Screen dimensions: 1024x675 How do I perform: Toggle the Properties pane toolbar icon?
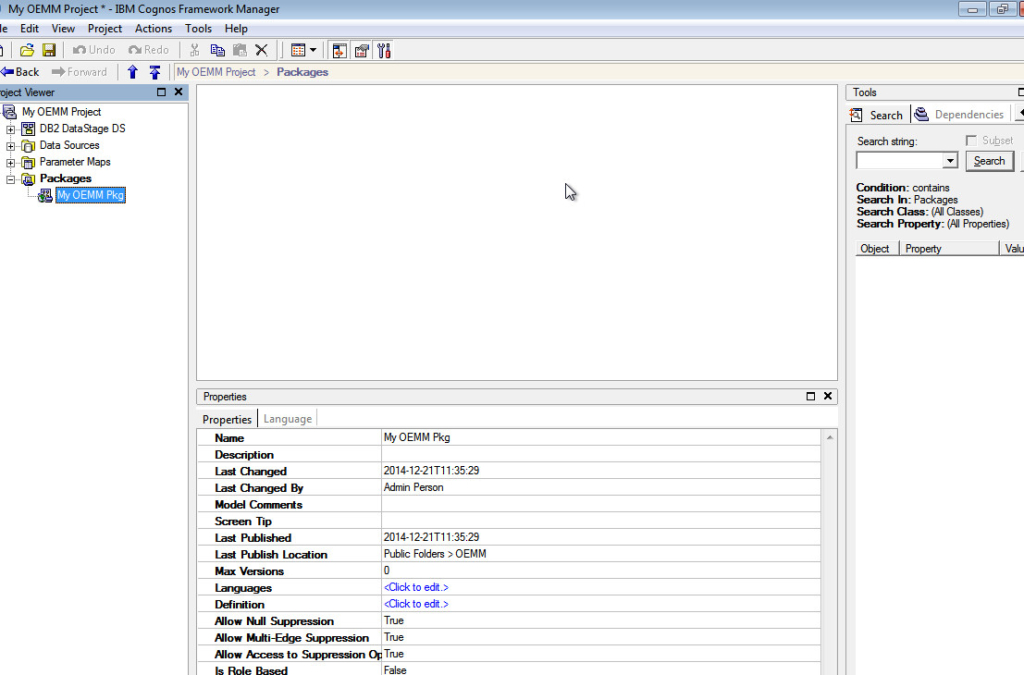pos(362,50)
